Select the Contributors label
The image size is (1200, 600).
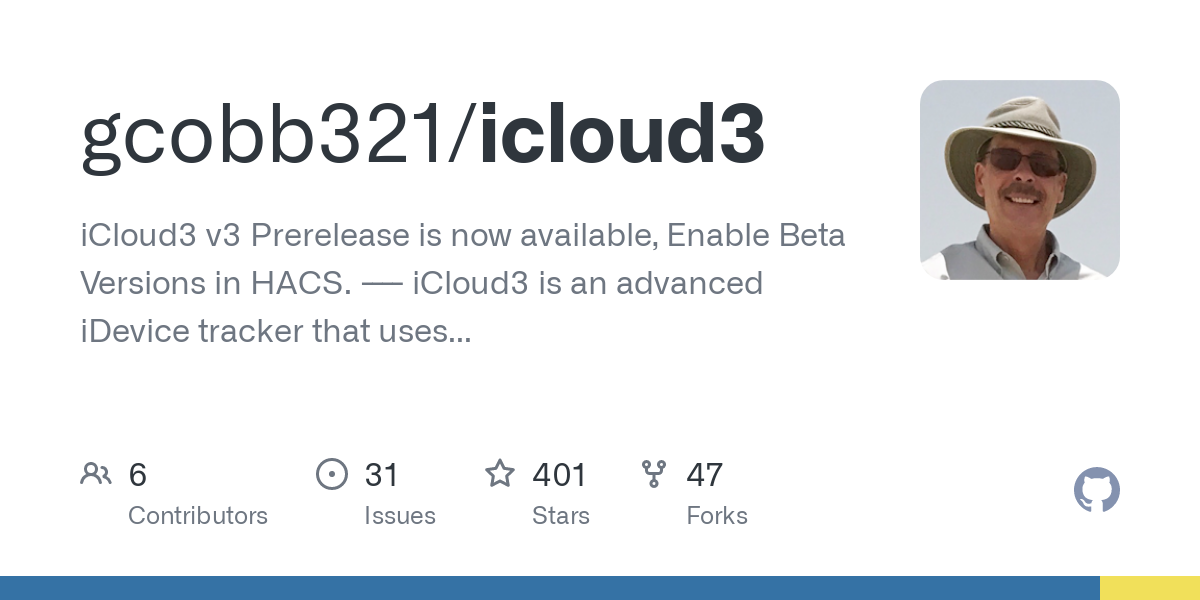pyautogui.click(x=198, y=516)
